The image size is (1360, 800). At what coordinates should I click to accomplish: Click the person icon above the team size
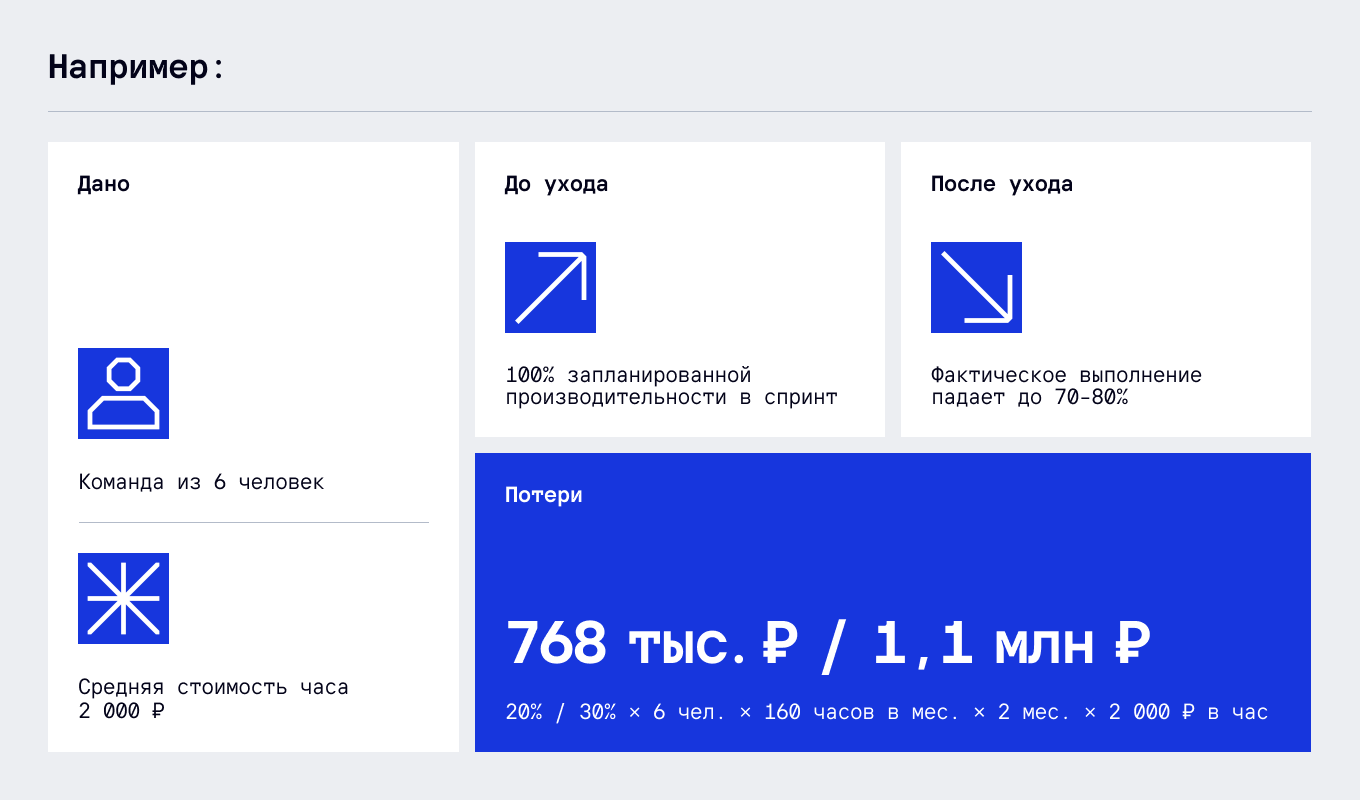click(x=123, y=393)
